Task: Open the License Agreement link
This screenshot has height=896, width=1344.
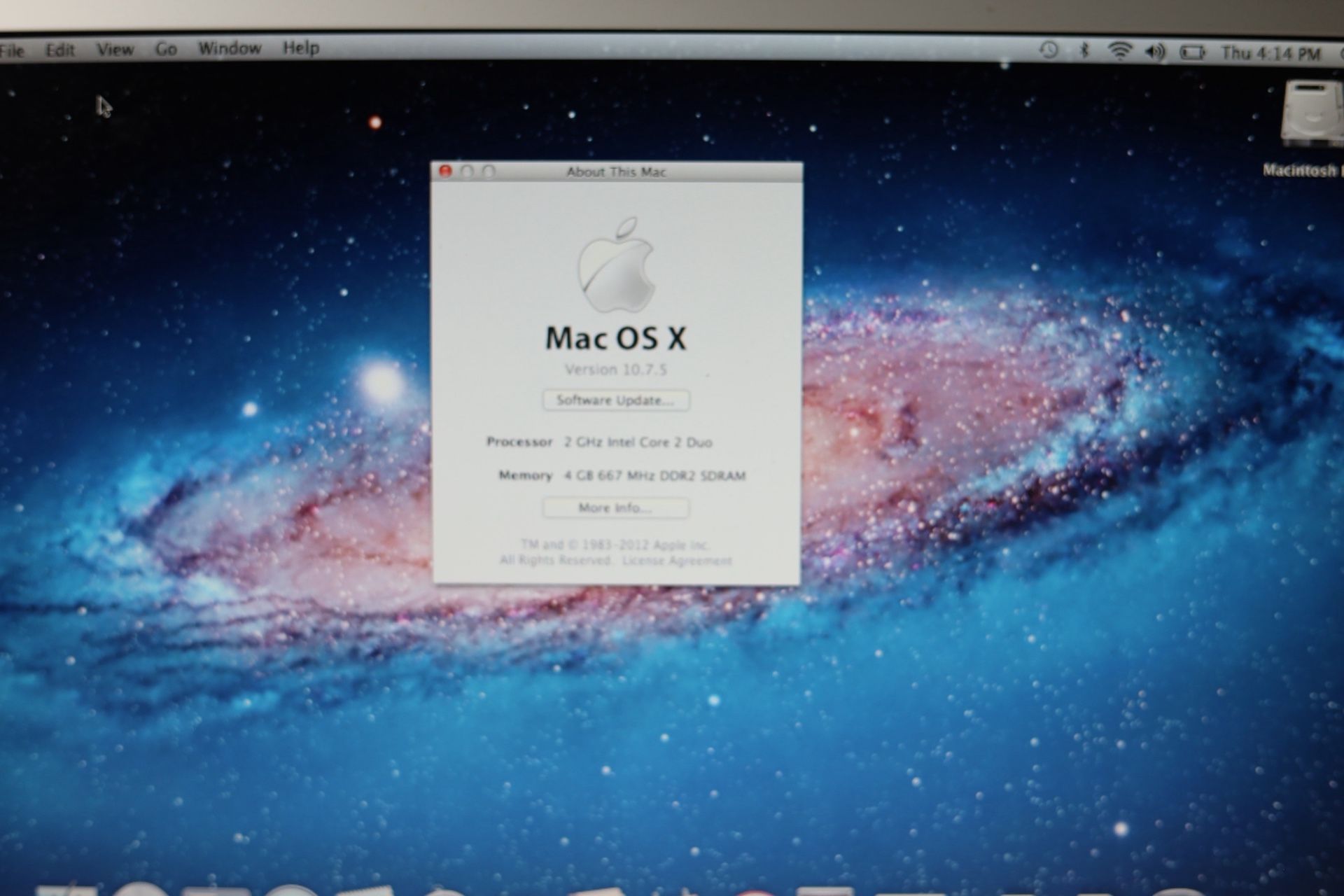Action: click(677, 561)
